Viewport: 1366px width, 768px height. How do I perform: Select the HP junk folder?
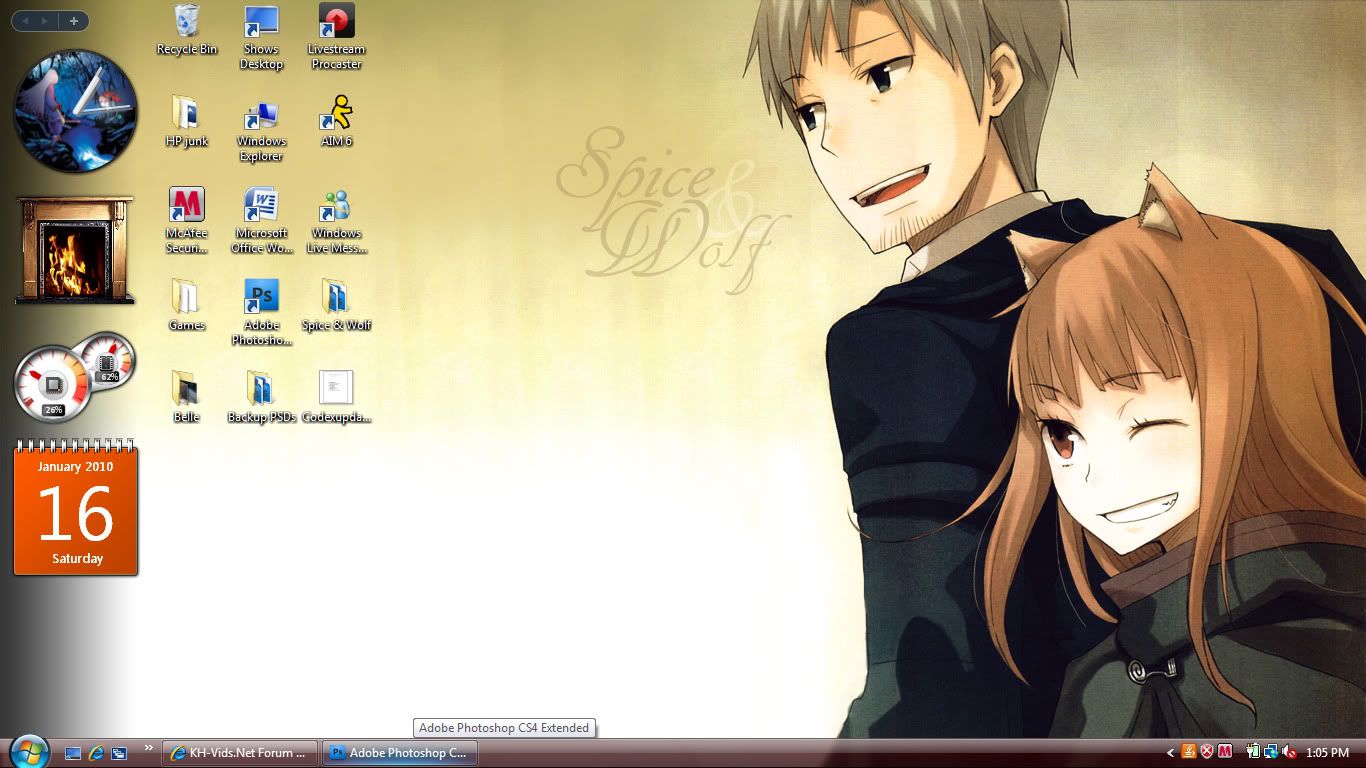(187, 121)
